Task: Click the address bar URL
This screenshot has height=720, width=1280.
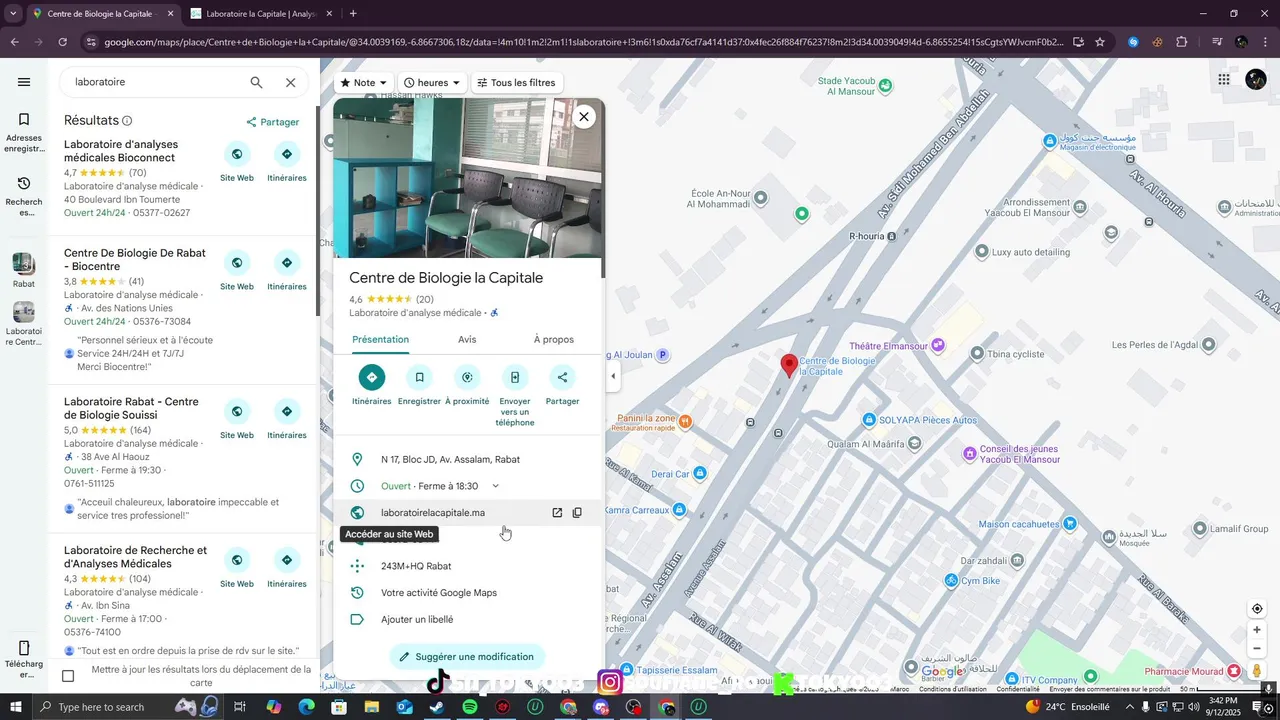Action: click(584, 42)
